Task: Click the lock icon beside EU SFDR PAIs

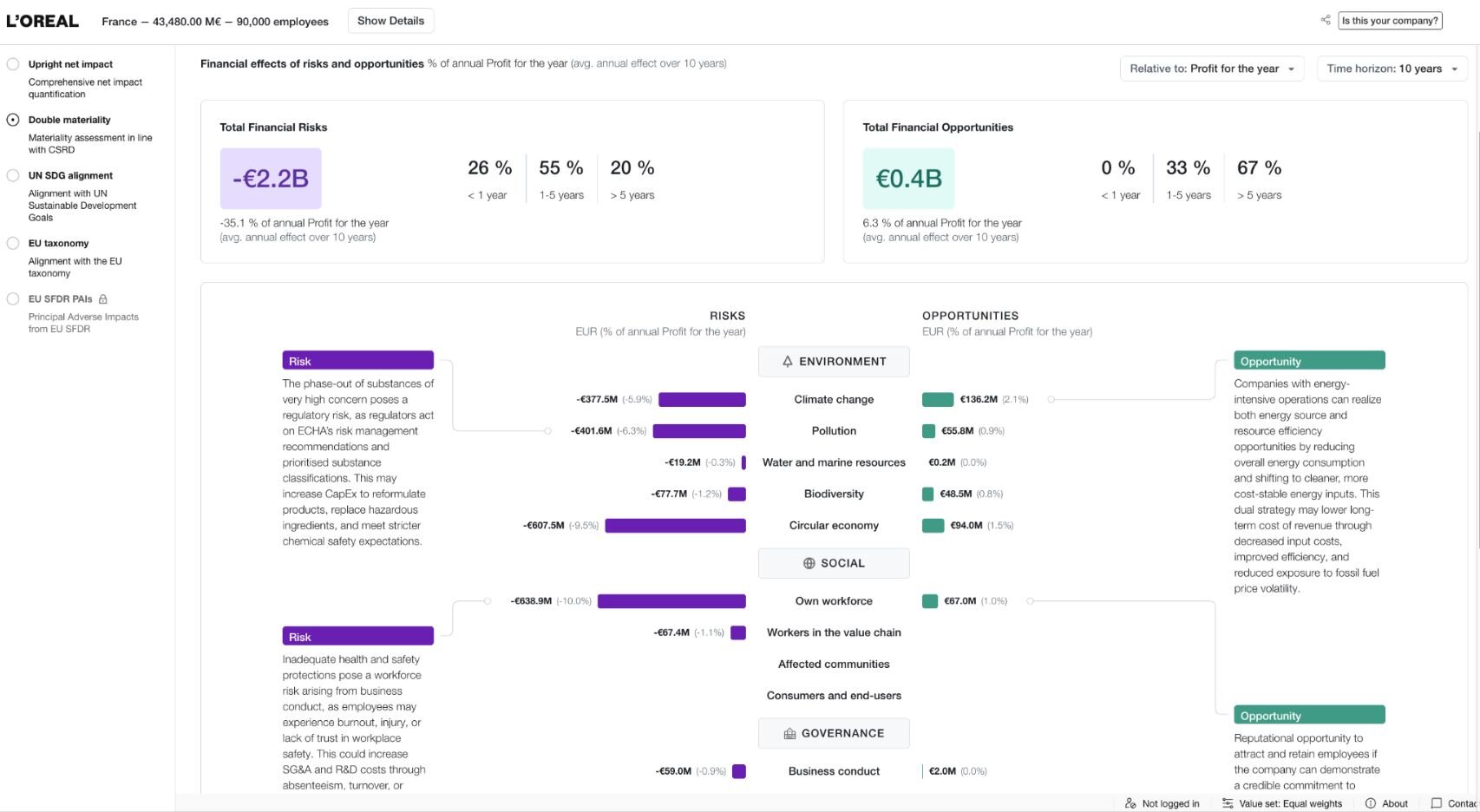Action: [x=103, y=299]
